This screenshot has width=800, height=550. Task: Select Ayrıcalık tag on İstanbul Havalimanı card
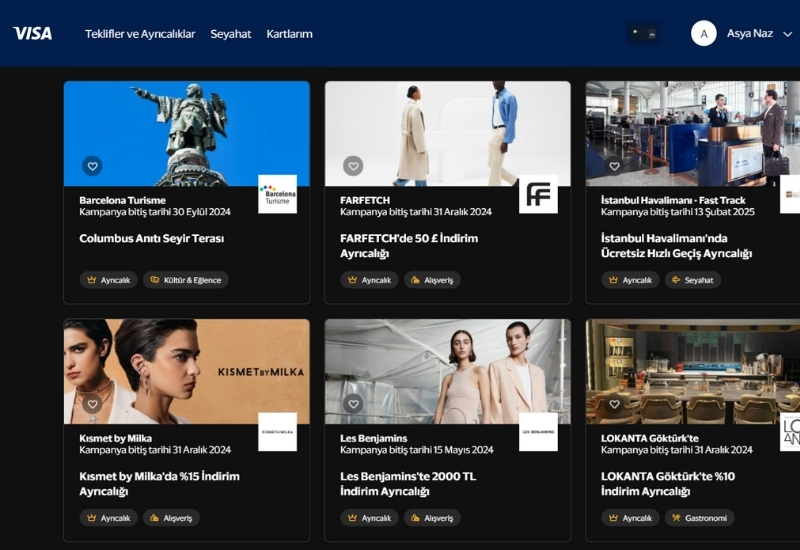click(630, 280)
